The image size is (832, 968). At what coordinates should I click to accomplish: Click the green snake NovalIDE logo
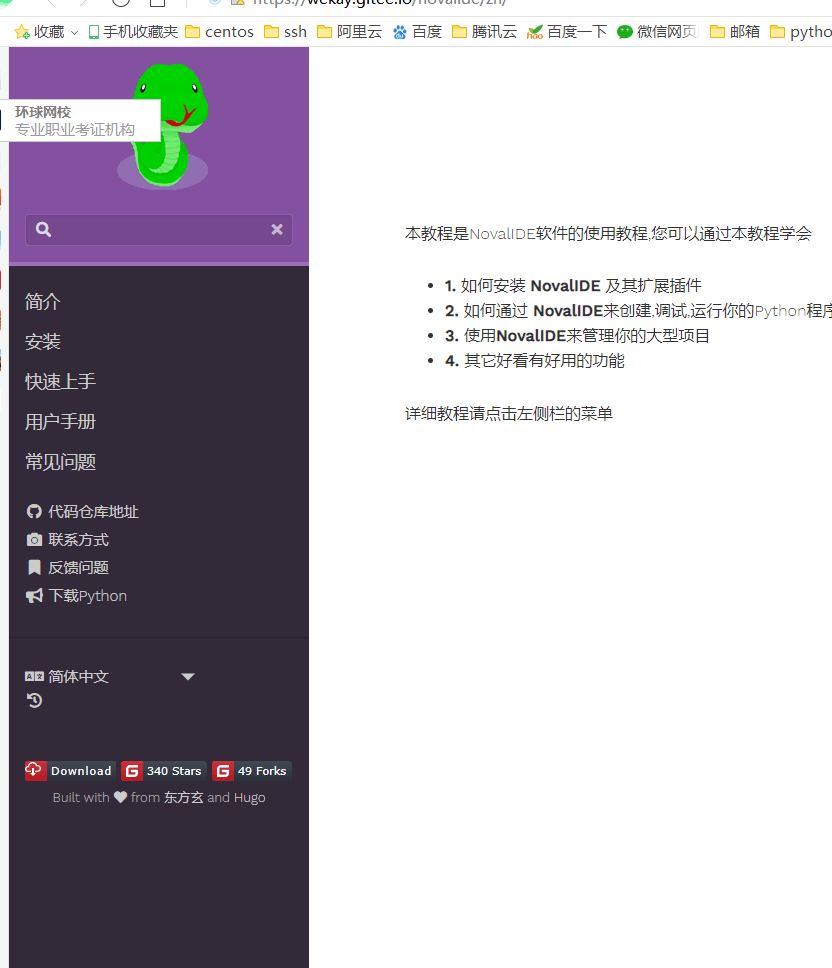coord(164,126)
